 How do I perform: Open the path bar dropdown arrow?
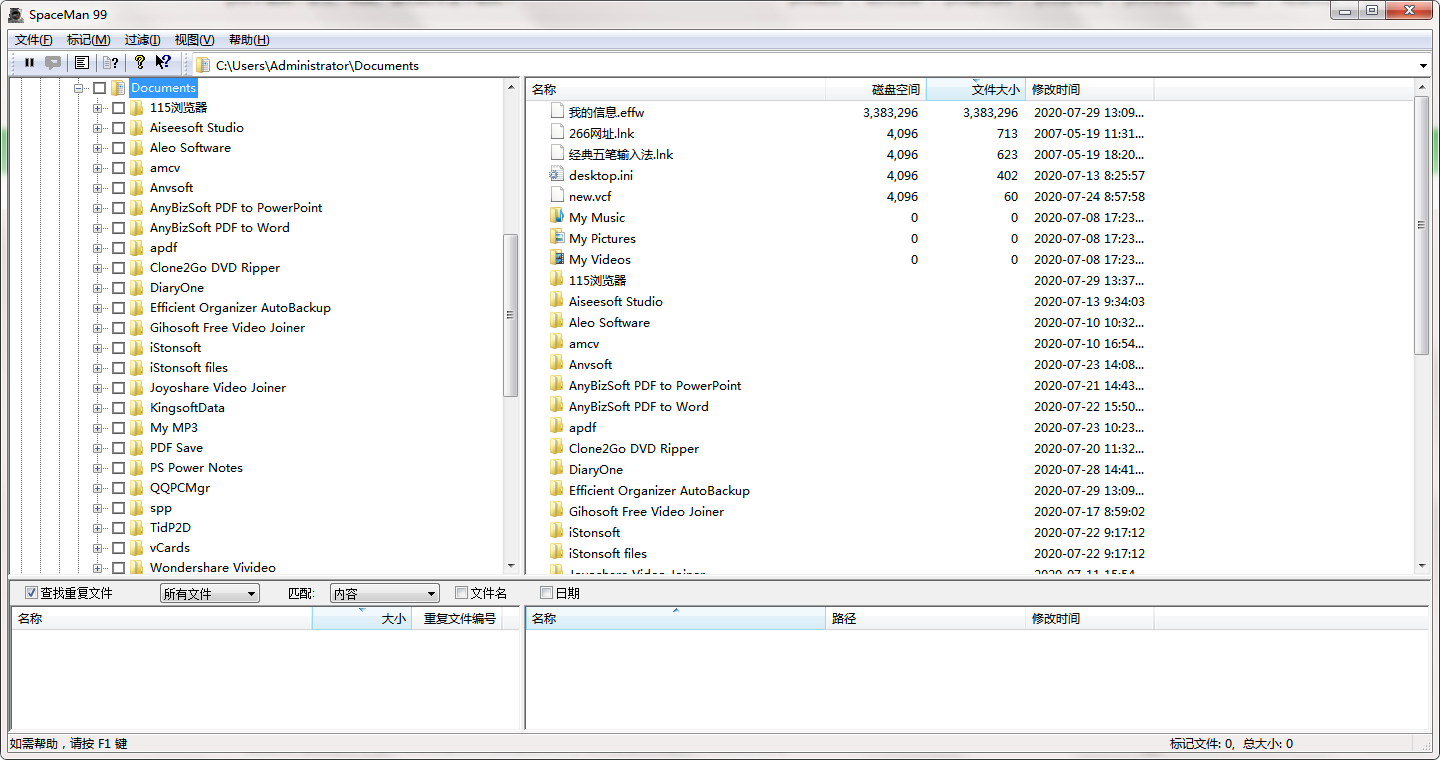point(1424,66)
